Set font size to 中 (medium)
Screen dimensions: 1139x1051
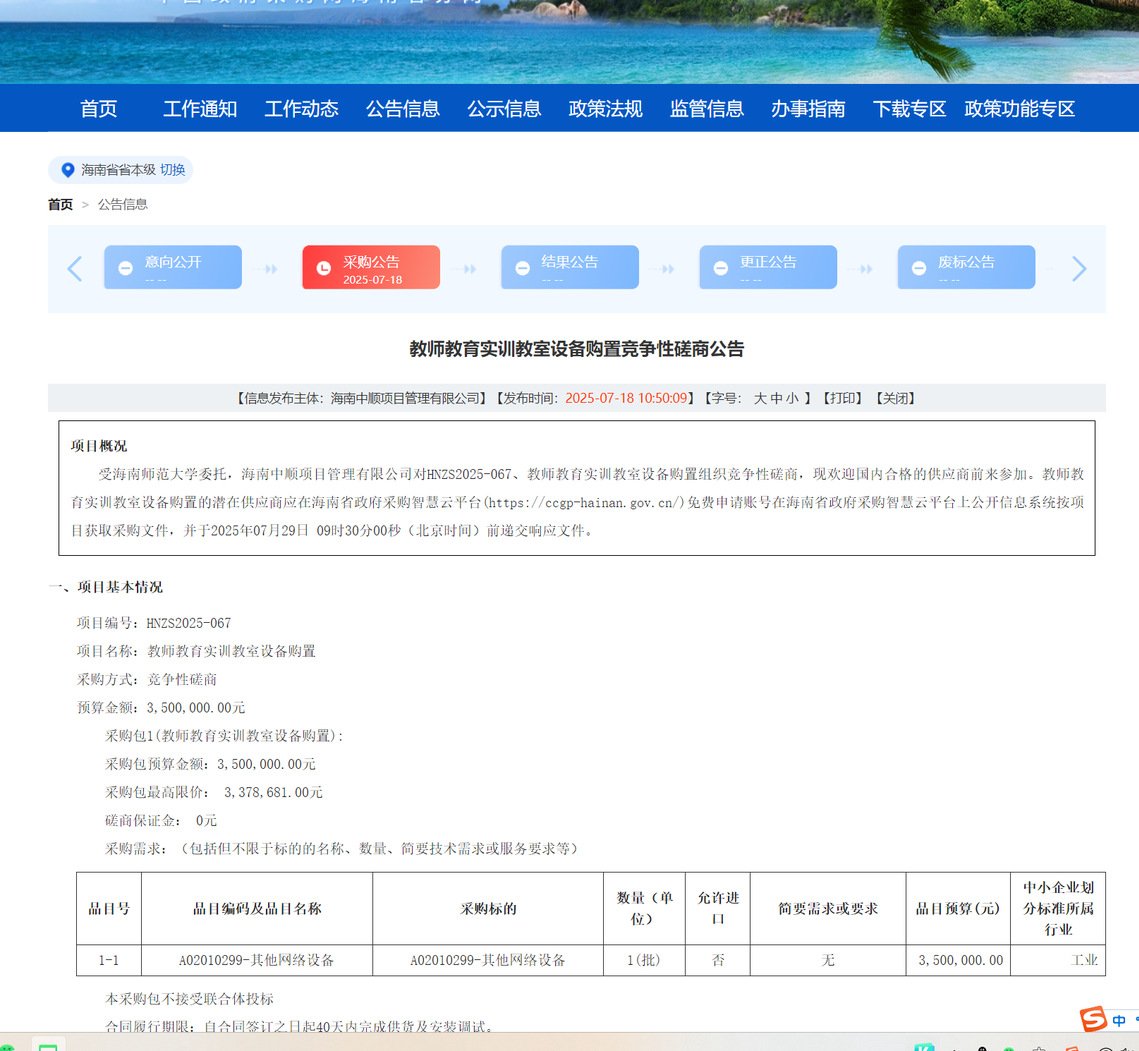pos(776,398)
